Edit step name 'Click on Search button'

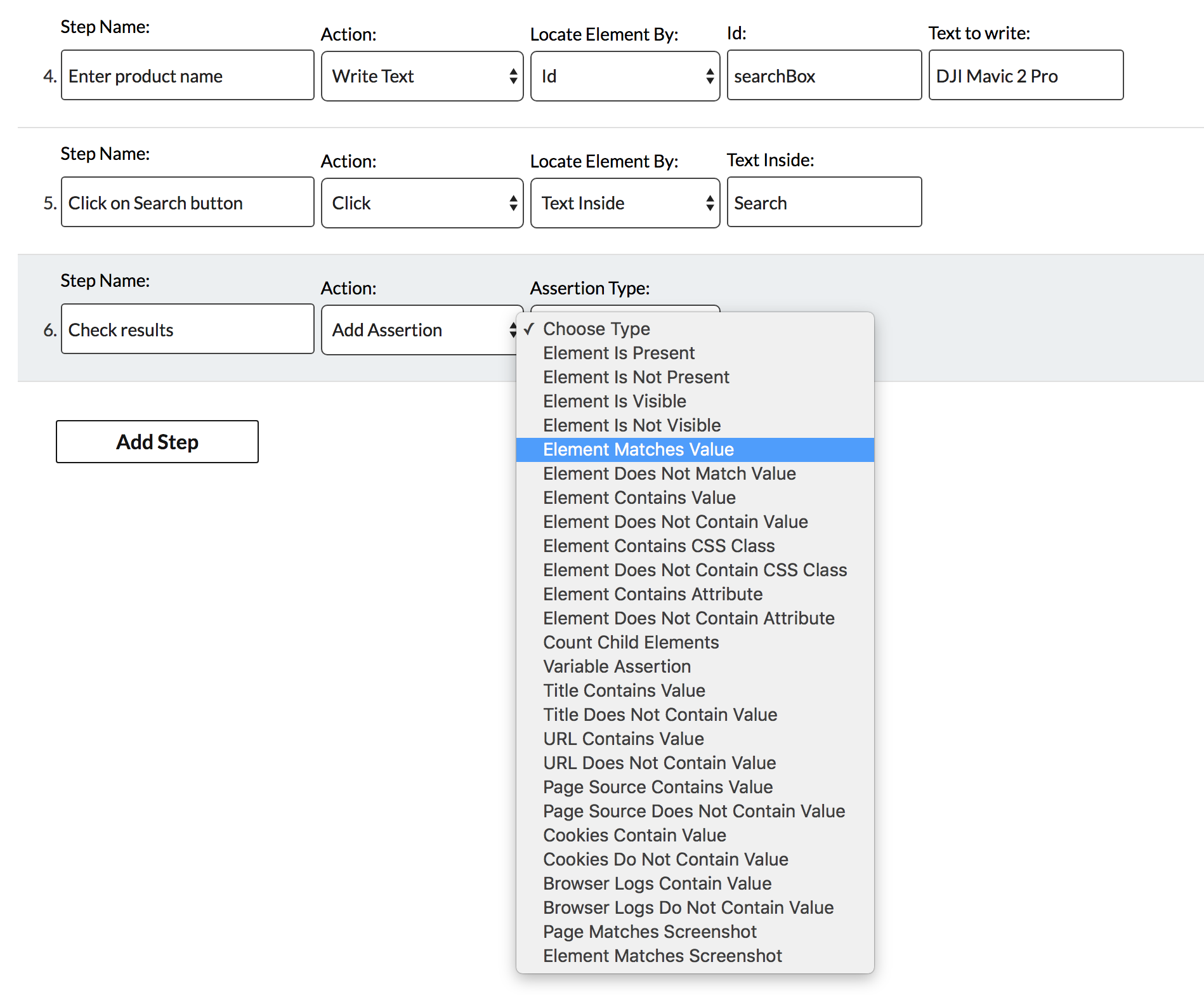coord(188,202)
